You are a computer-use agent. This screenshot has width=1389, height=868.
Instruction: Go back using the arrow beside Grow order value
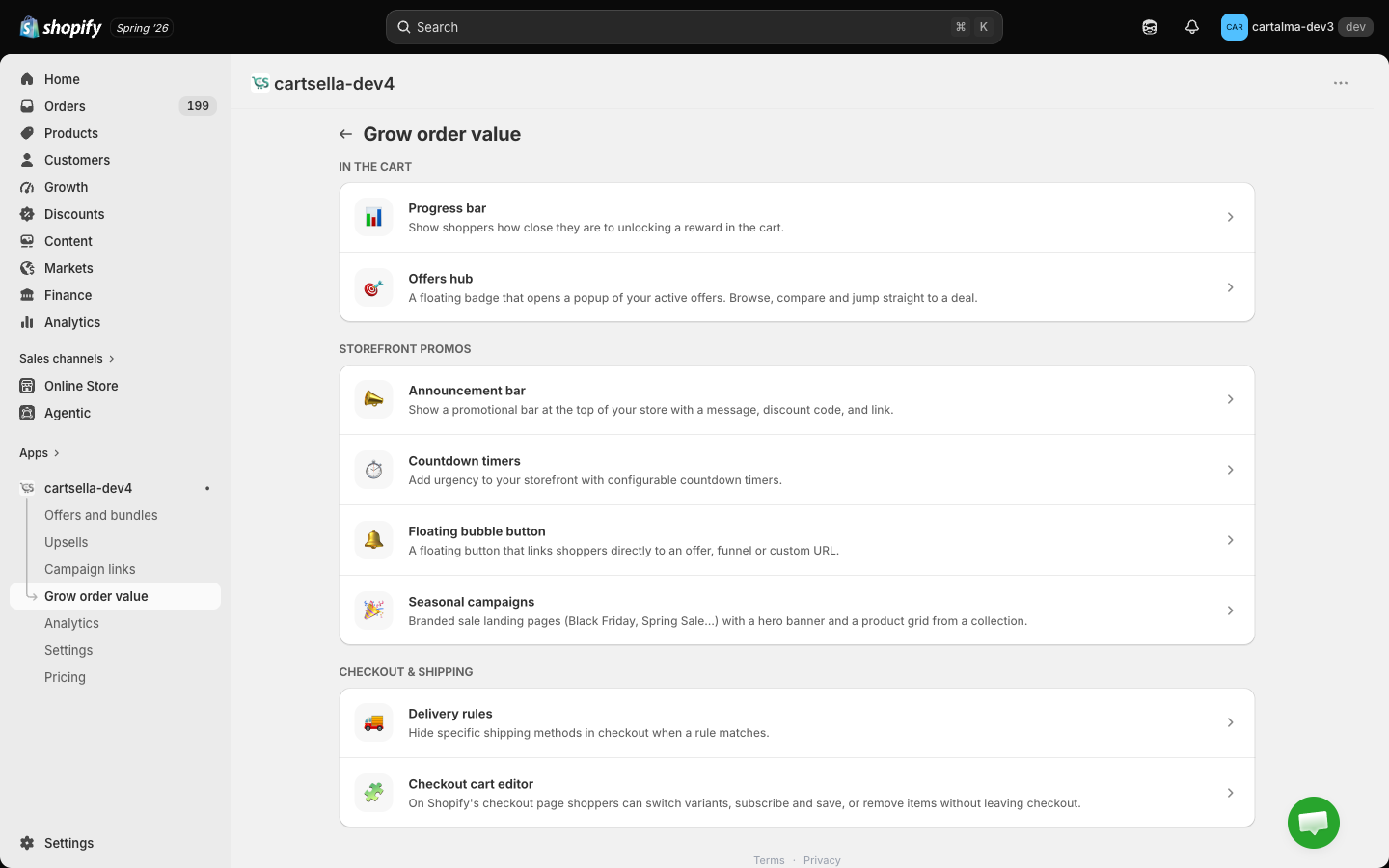345,134
